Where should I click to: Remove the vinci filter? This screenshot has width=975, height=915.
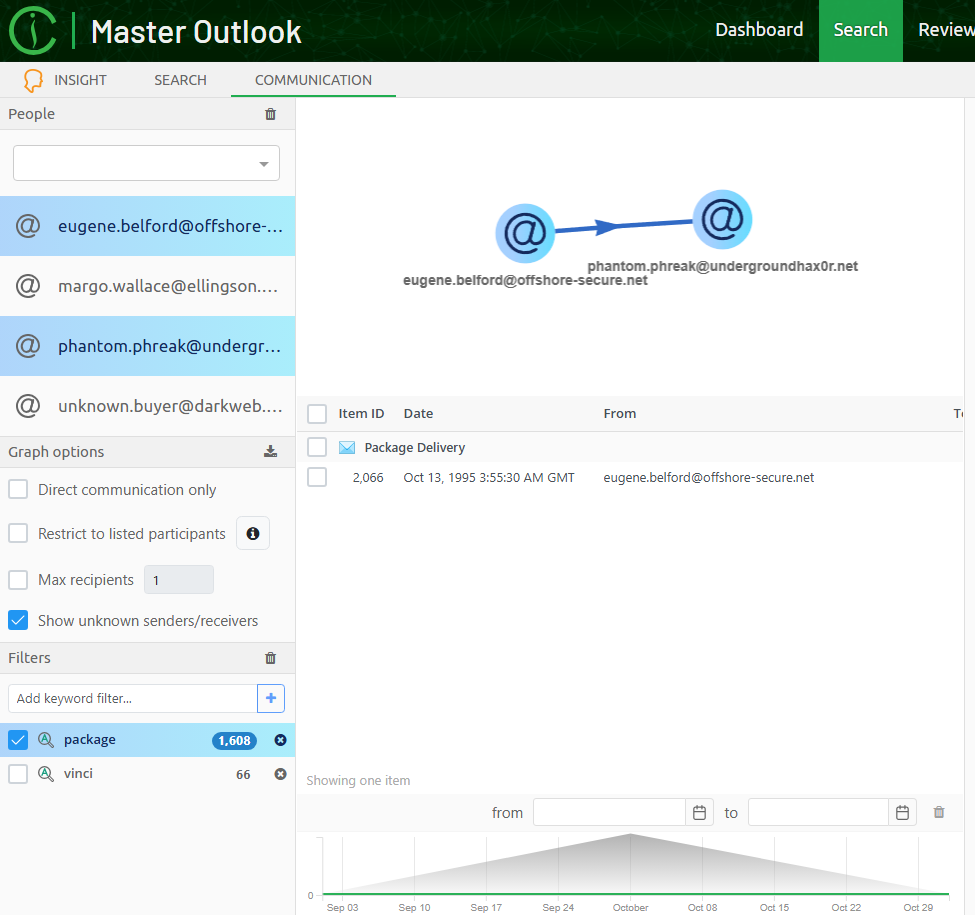280,774
